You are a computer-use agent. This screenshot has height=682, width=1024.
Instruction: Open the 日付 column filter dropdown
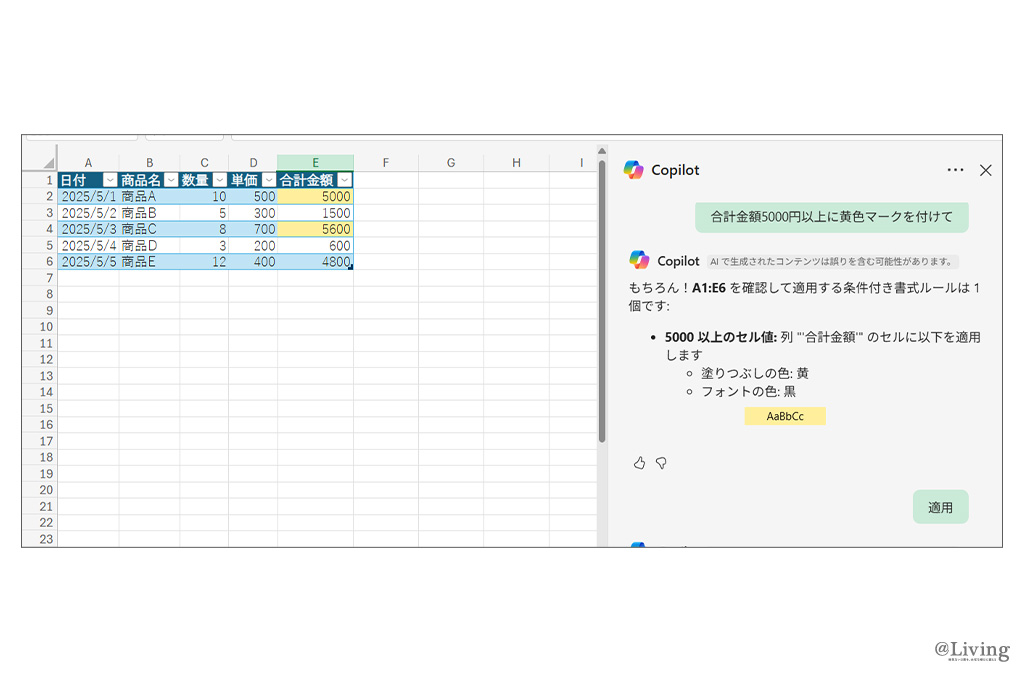click(x=110, y=180)
